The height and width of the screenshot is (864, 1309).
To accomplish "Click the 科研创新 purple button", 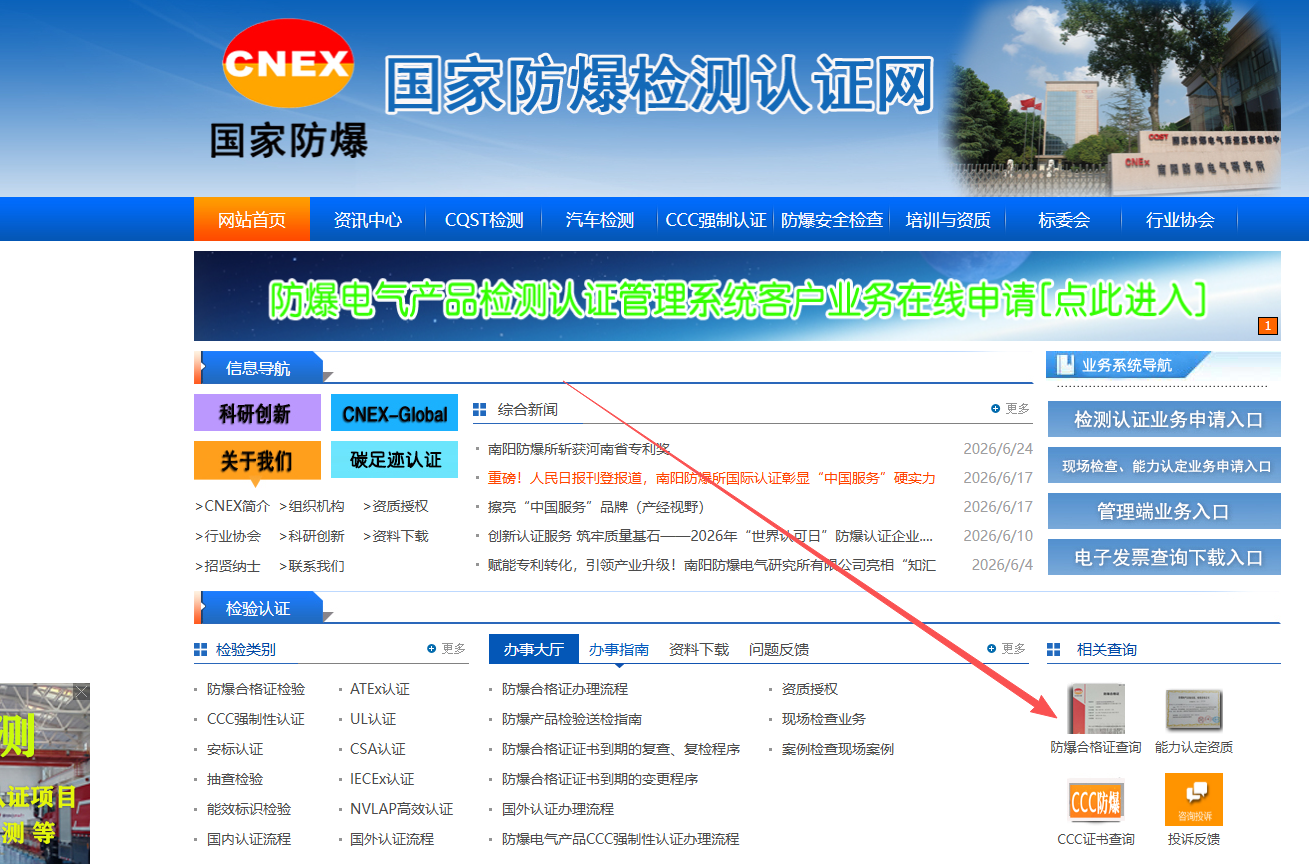I will (x=257, y=413).
